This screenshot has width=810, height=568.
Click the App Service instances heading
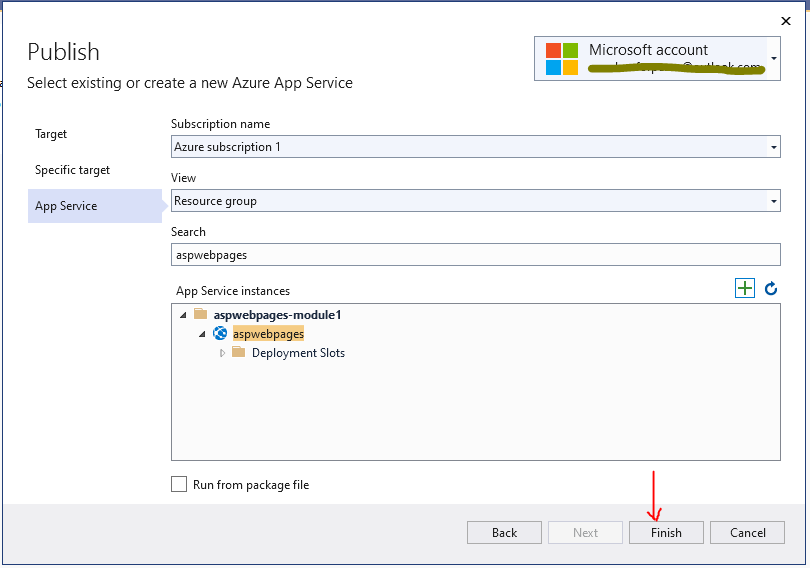click(x=233, y=291)
